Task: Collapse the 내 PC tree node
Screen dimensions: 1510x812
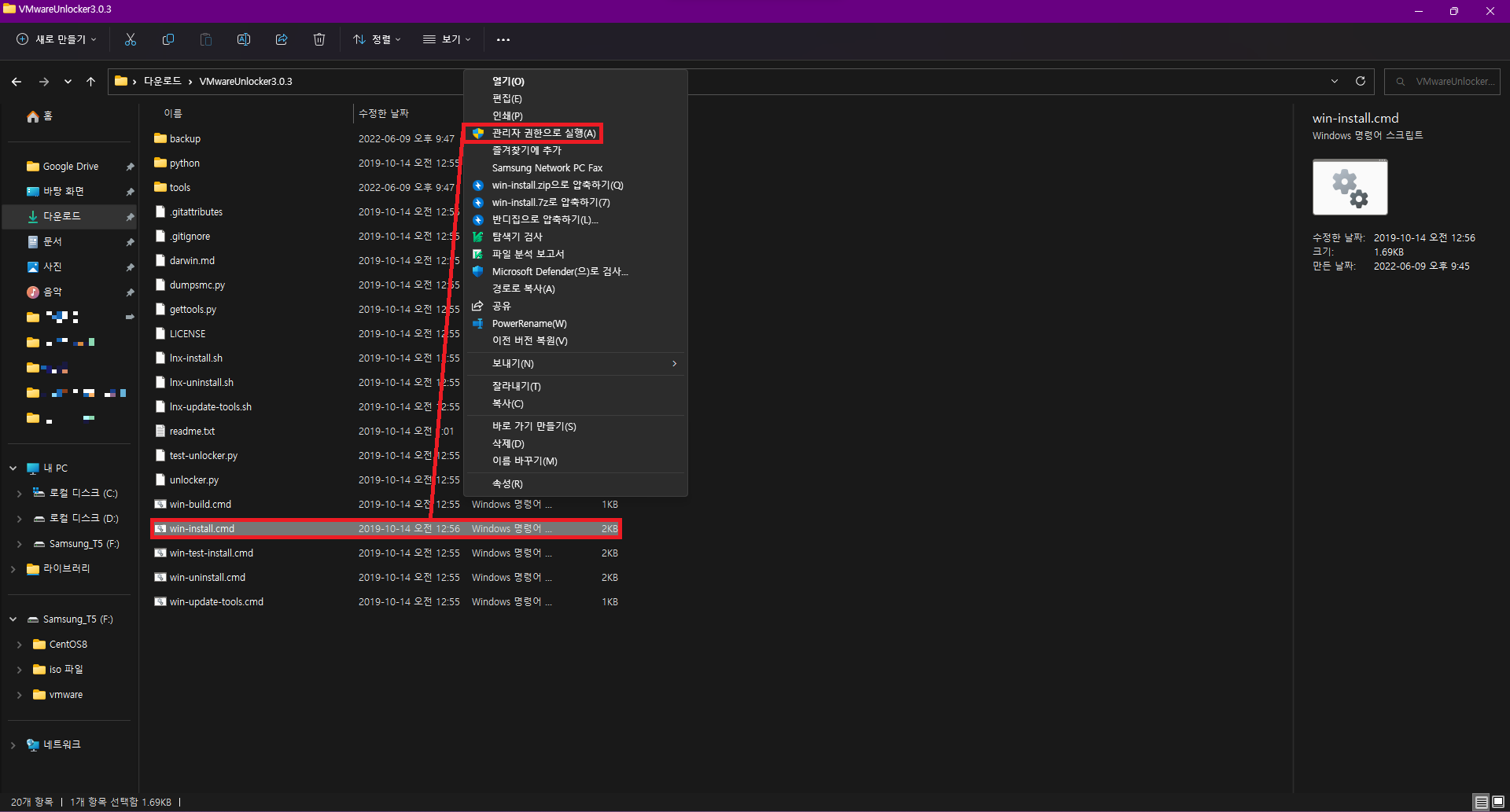Action: [x=13, y=468]
